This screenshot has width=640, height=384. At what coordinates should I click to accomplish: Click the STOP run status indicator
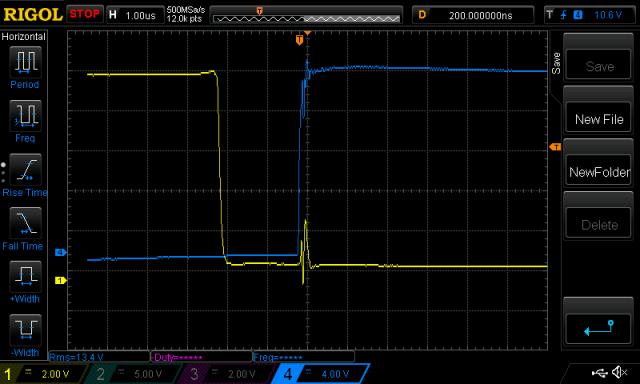[84, 14]
